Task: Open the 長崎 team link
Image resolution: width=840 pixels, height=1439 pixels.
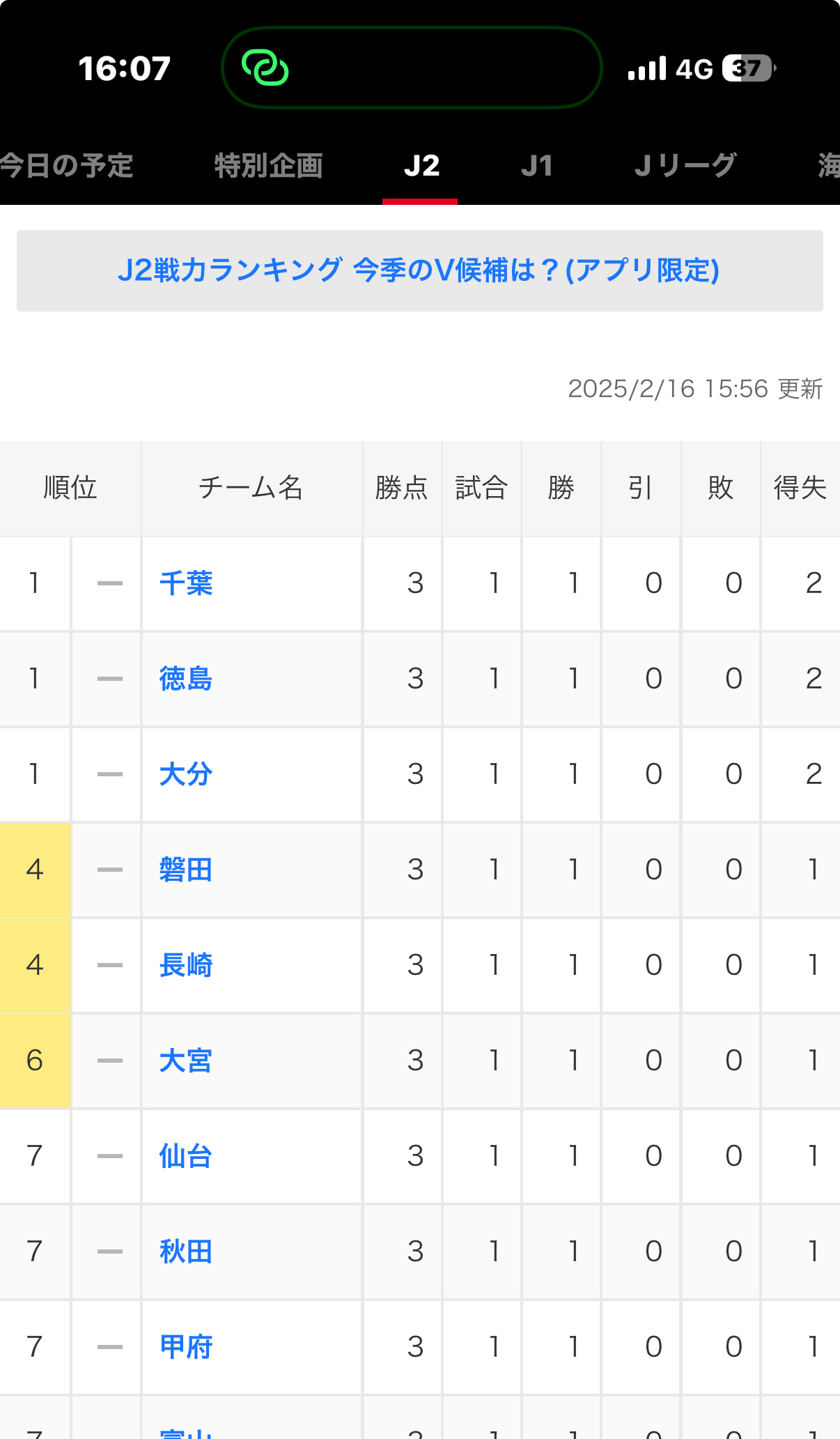Action: click(x=186, y=965)
